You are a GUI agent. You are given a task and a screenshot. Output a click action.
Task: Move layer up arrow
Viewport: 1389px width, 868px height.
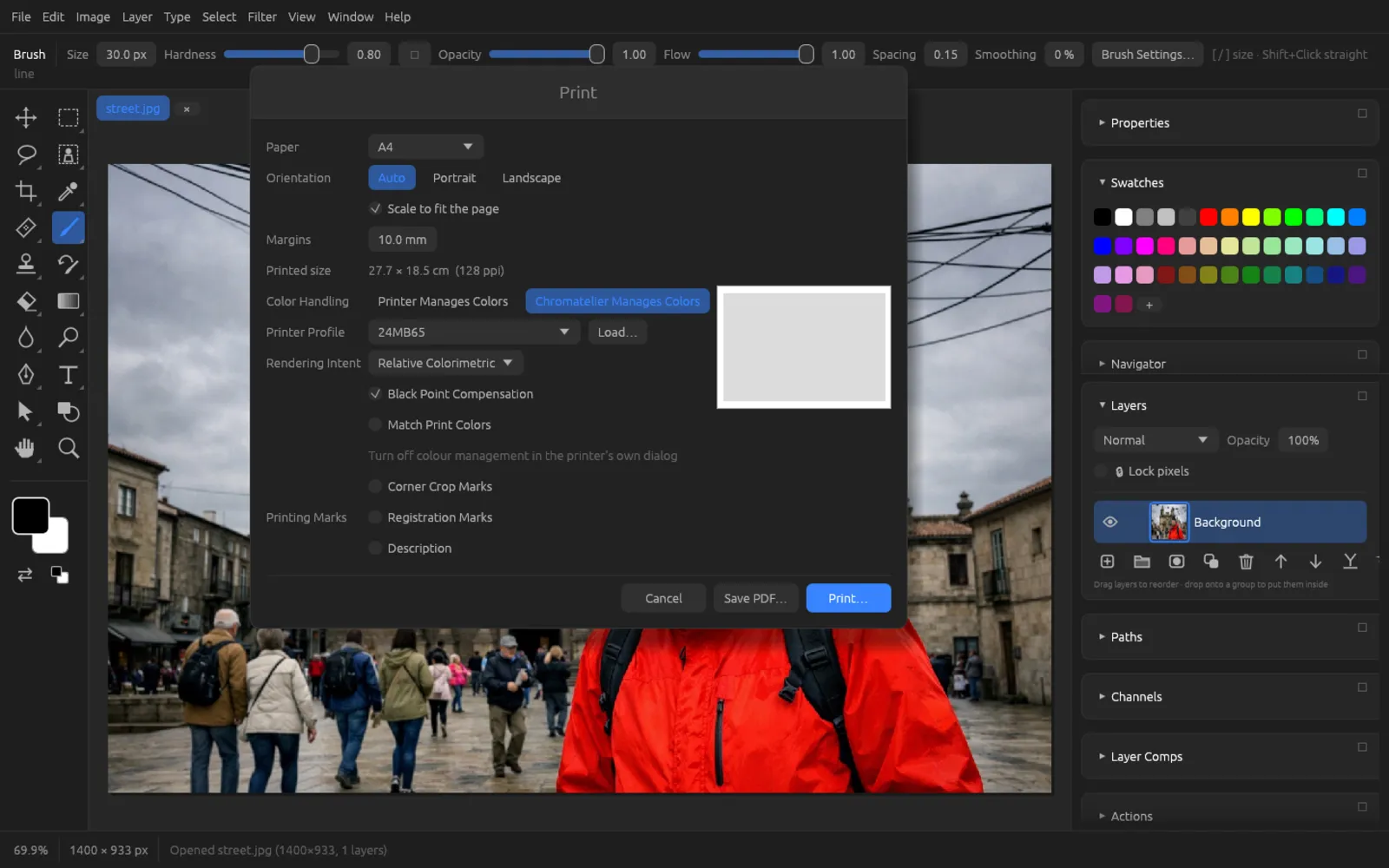coord(1280,562)
